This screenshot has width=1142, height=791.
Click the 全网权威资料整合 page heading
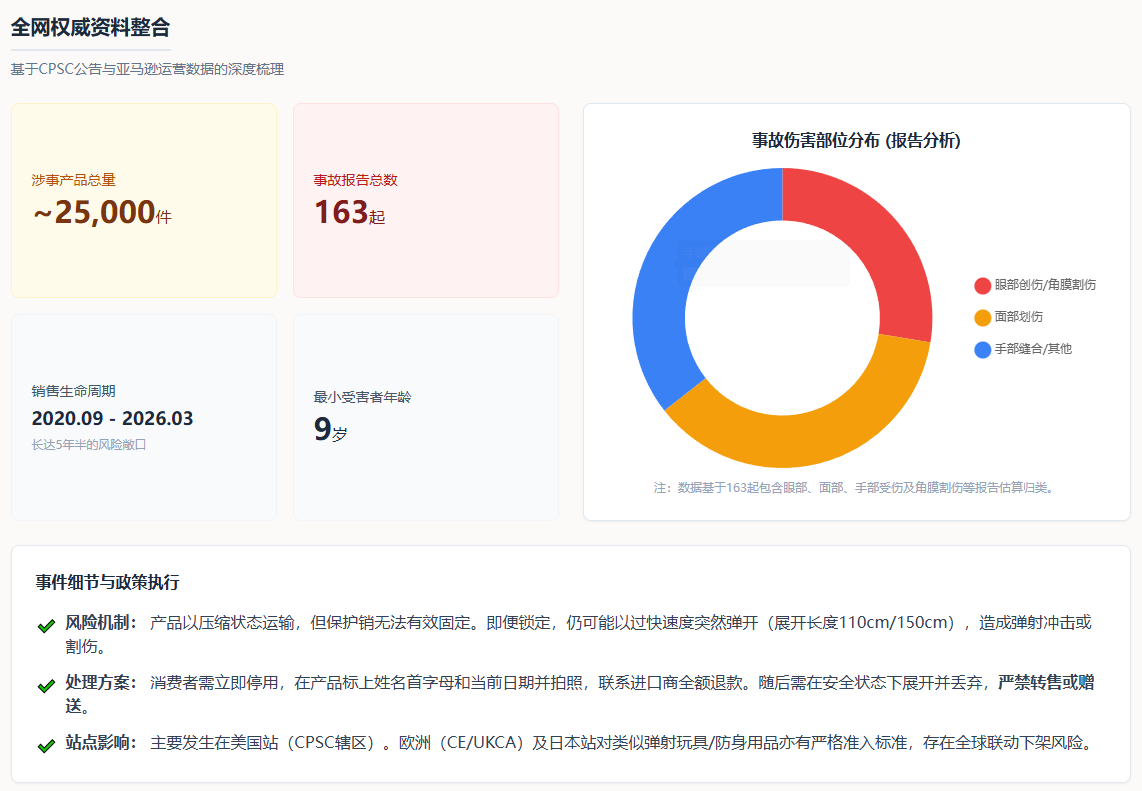coord(90,27)
